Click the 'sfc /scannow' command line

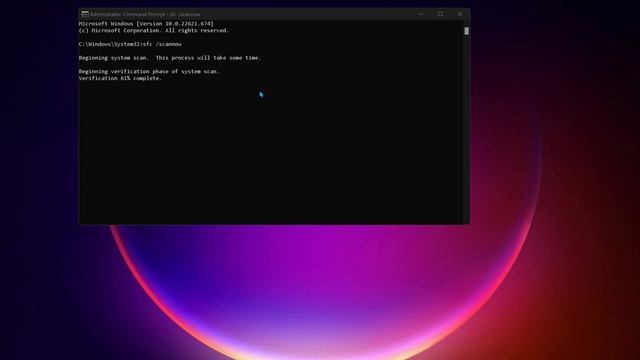click(130, 44)
